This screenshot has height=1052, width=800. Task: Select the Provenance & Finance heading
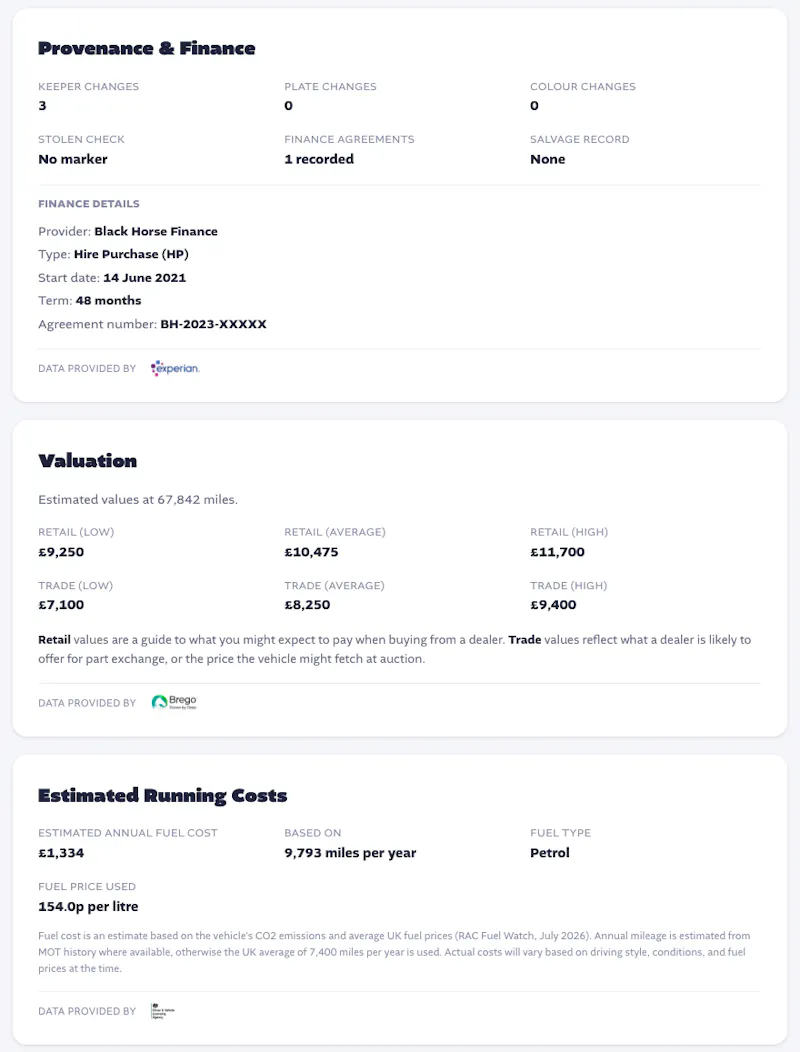pos(146,48)
